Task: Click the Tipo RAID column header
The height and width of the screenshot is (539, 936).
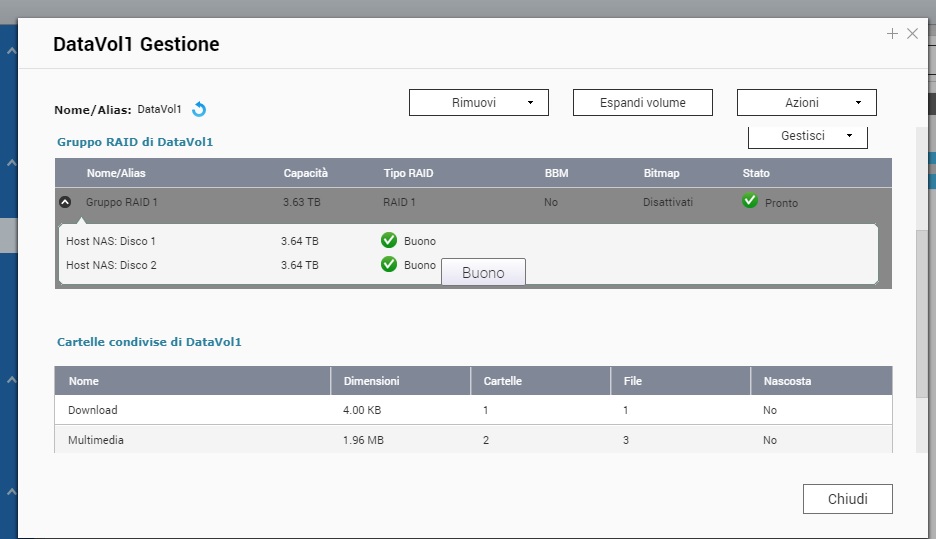Action: (x=408, y=173)
